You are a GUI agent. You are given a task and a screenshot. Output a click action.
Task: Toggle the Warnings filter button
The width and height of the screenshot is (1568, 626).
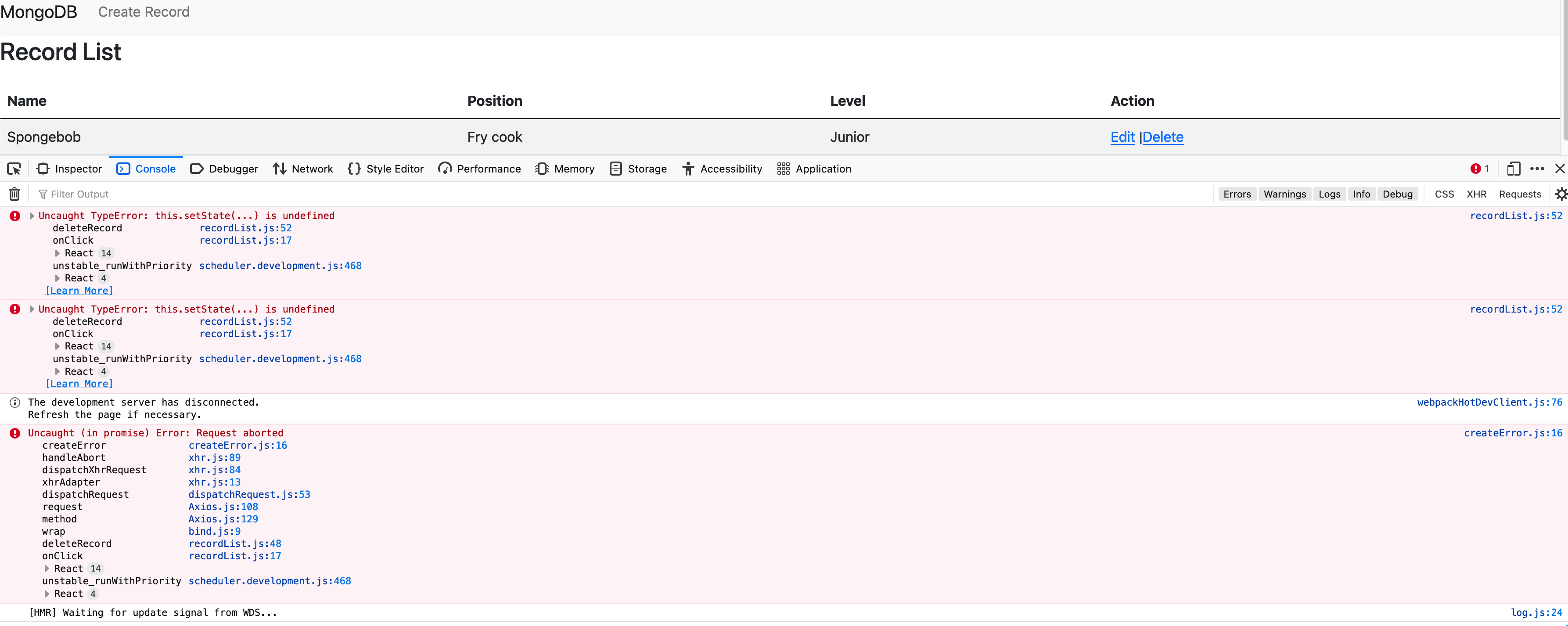click(x=1284, y=194)
